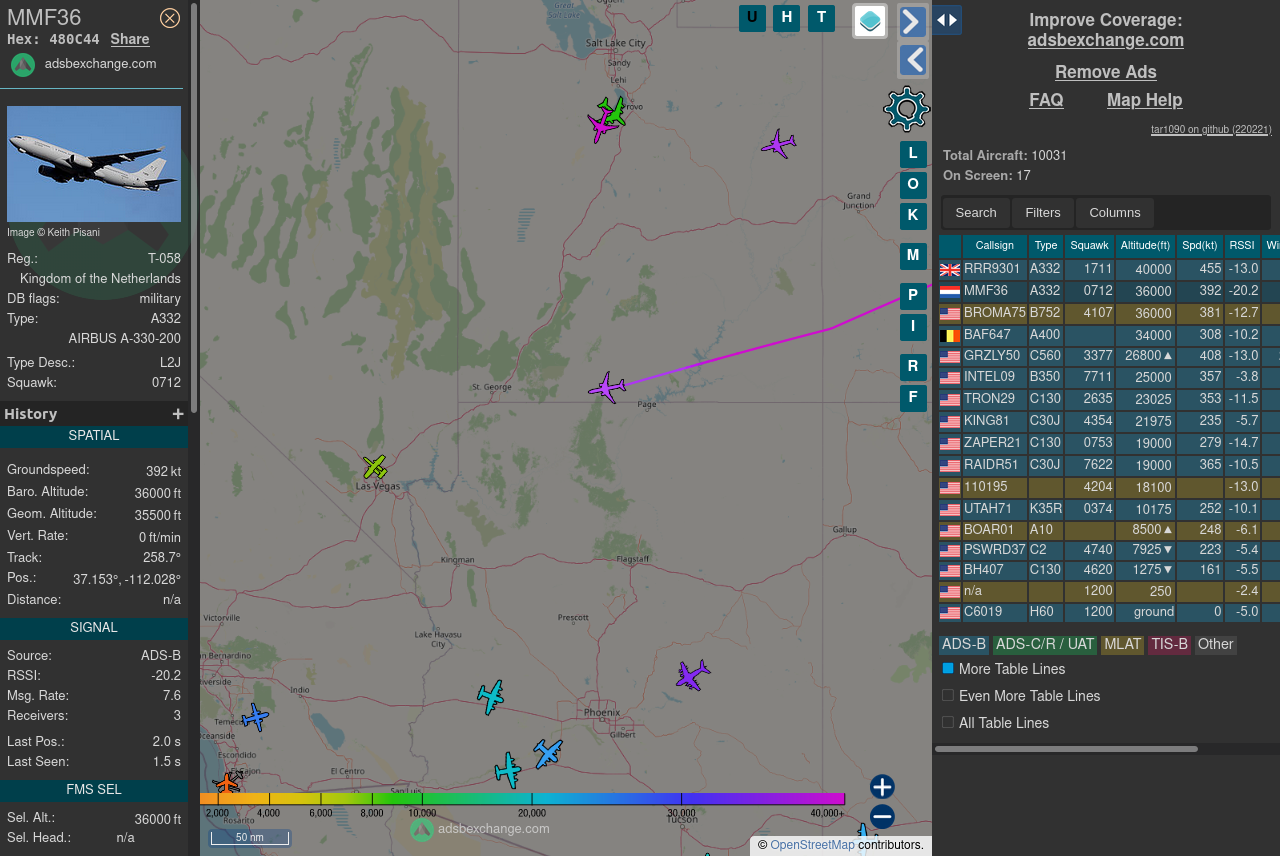Select the GRZLY50 row in aircraft table
Screen dimensions: 1280x856
click(x=1108, y=355)
